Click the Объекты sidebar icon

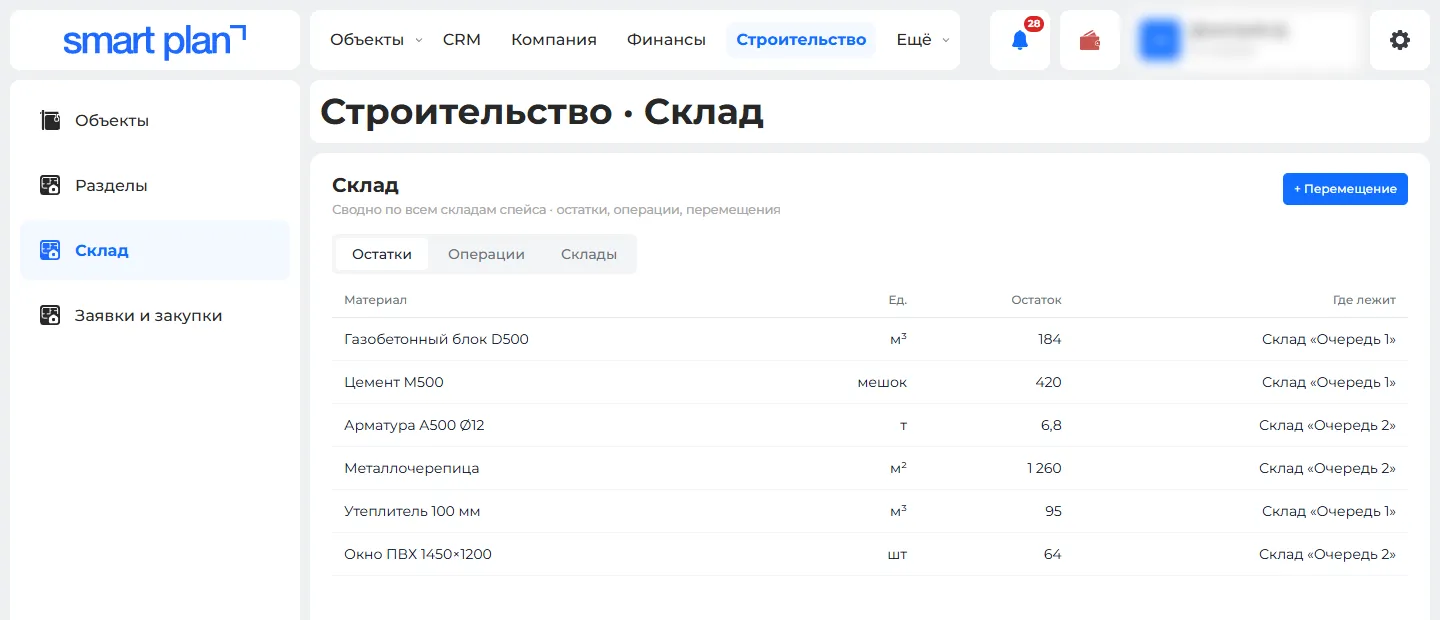click(x=50, y=121)
